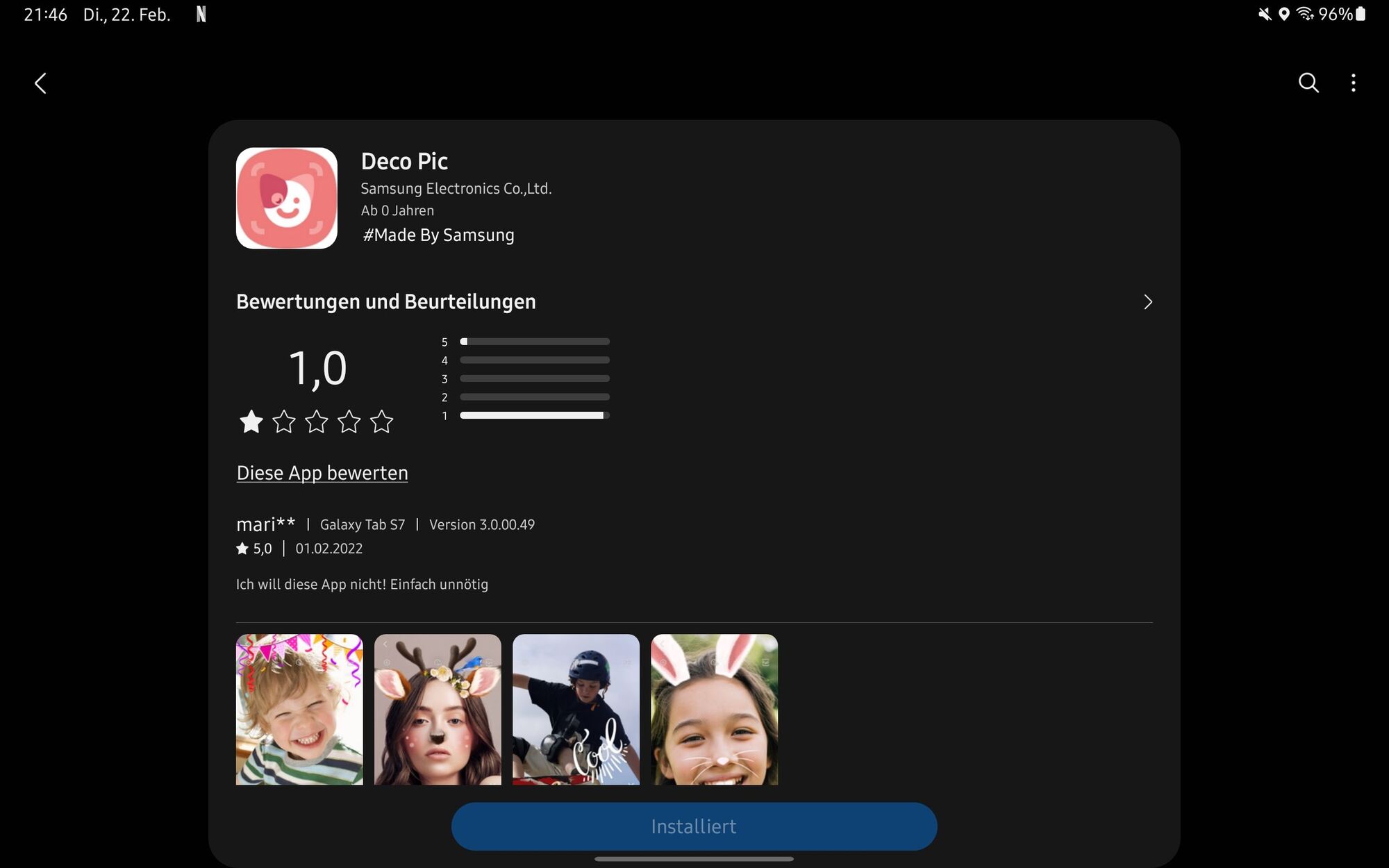The width and height of the screenshot is (1389, 868).
Task: Tap the bottom navigation gesture handle
Action: [x=694, y=859]
